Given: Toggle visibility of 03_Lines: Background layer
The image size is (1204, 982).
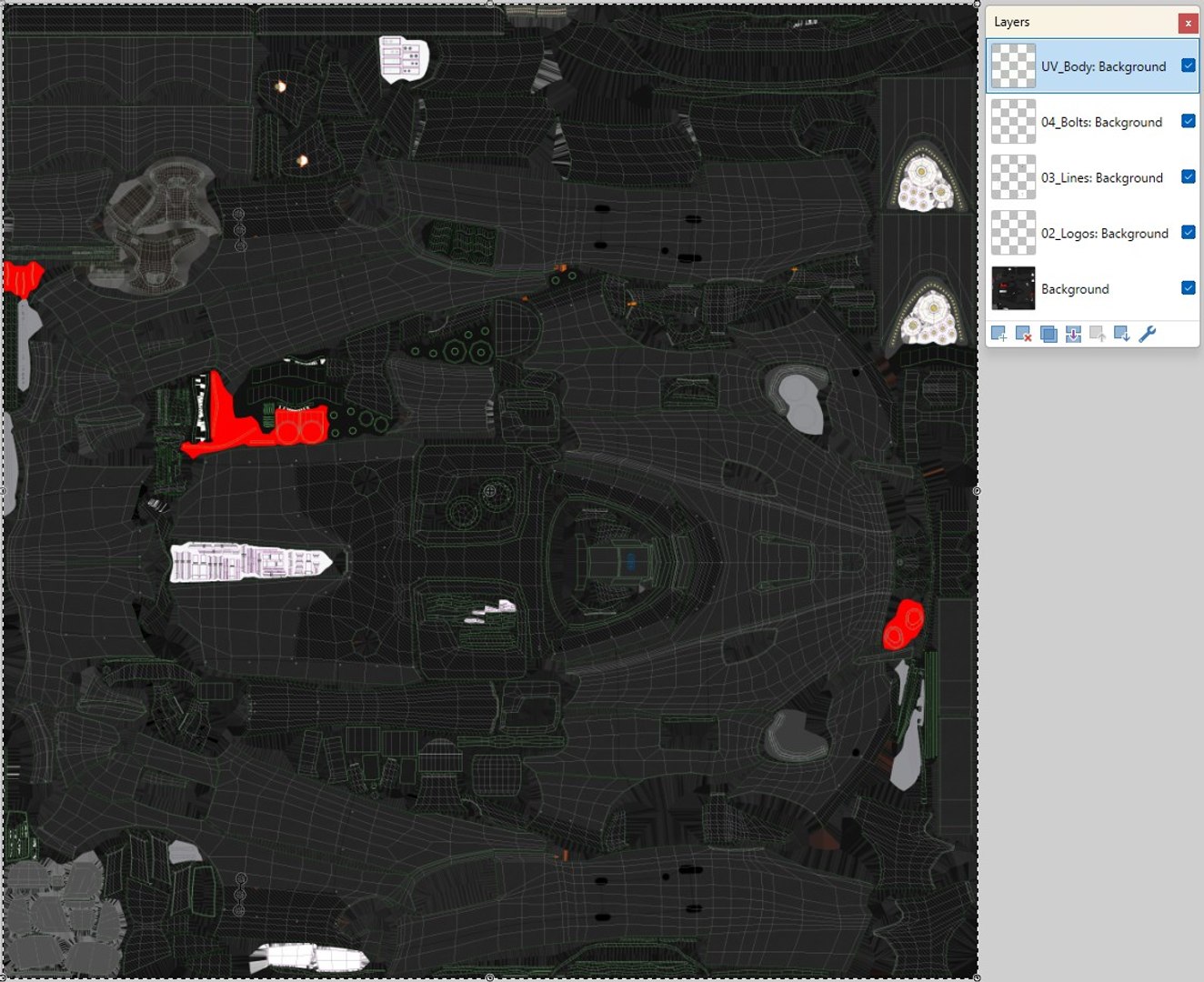Looking at the screenshot, I should point(1188,176).
